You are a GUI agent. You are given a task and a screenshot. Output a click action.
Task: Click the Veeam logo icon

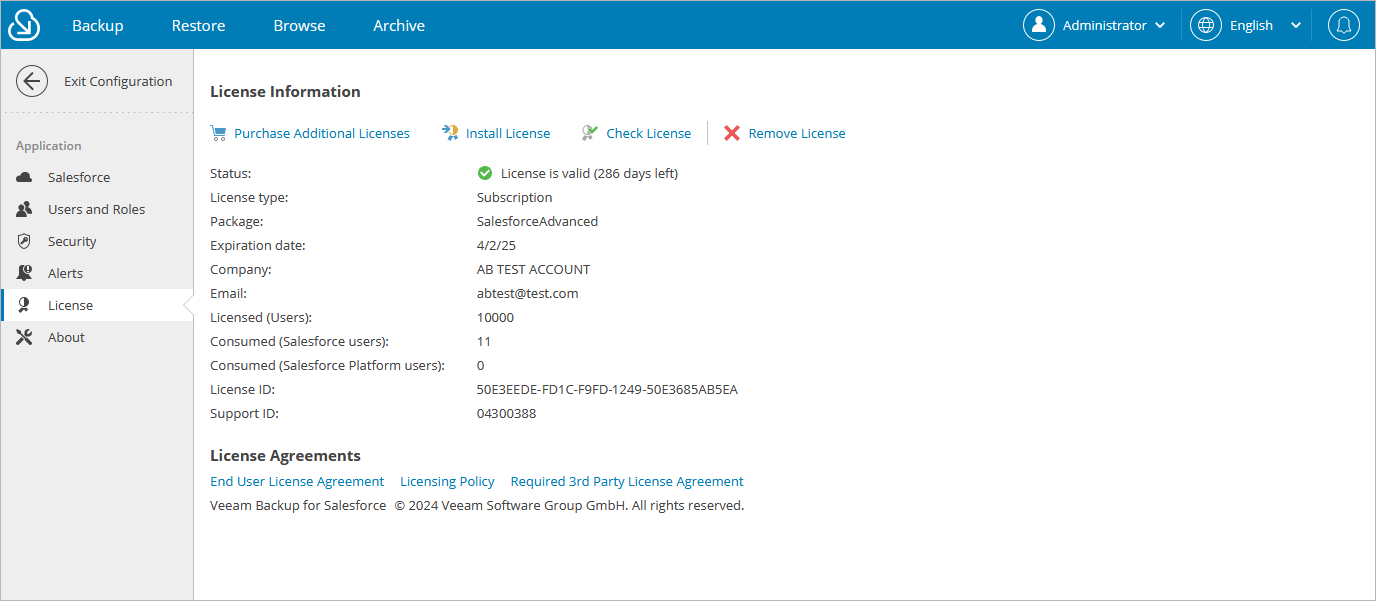coord(24,25)
